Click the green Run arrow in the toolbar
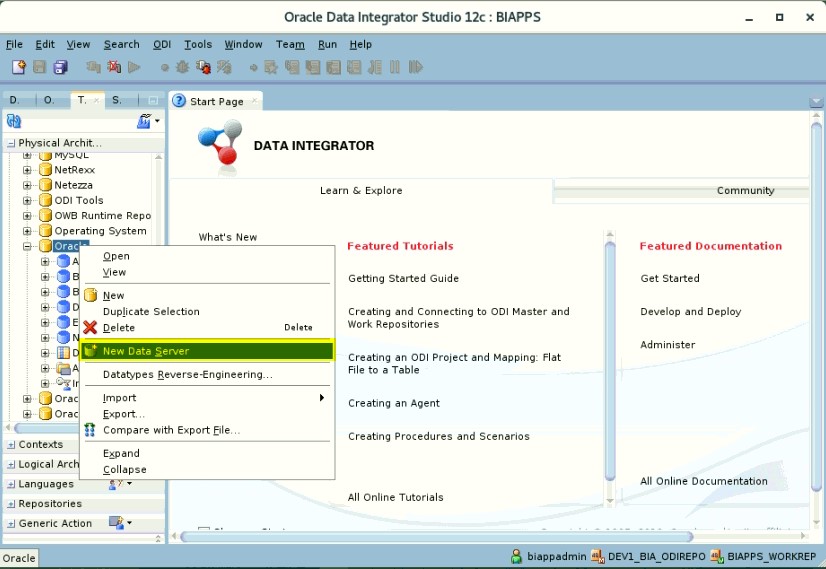 (x=134, y=67)
